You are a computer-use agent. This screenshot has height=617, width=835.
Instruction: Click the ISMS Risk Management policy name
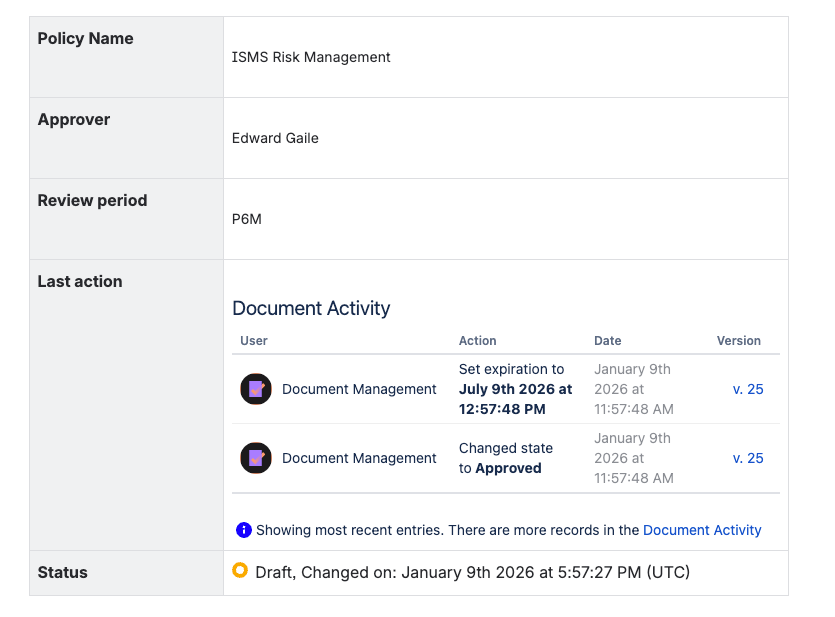(x=311, y=57)
